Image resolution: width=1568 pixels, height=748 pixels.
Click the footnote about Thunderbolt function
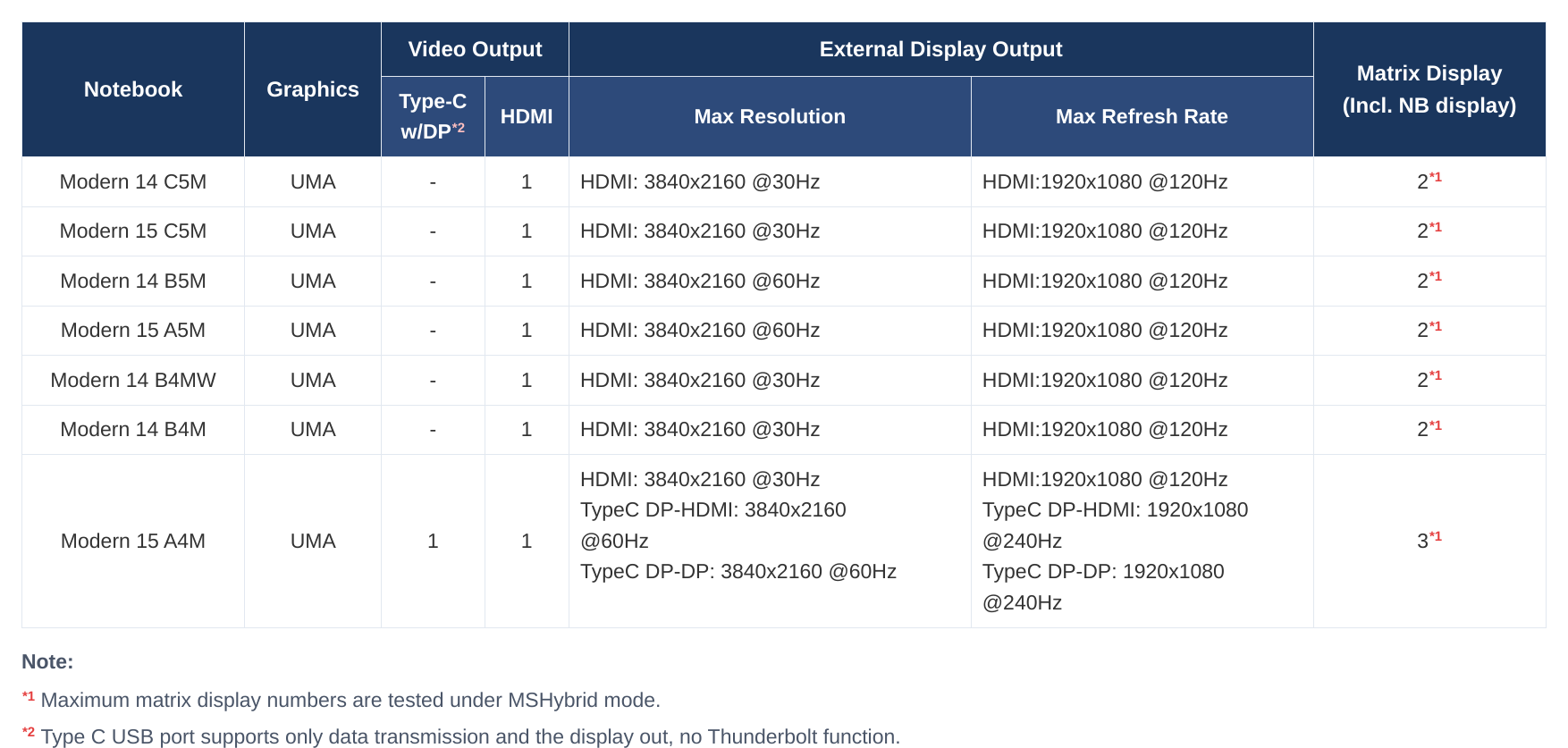pyautogui.click(x=461, y=736)
